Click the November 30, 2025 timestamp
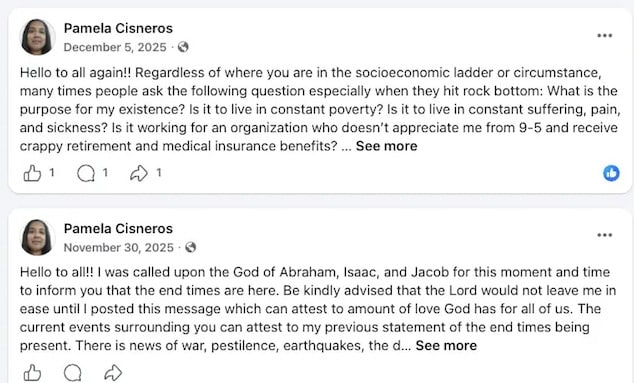This screenshot has height=383, width=634. (118, 247)
